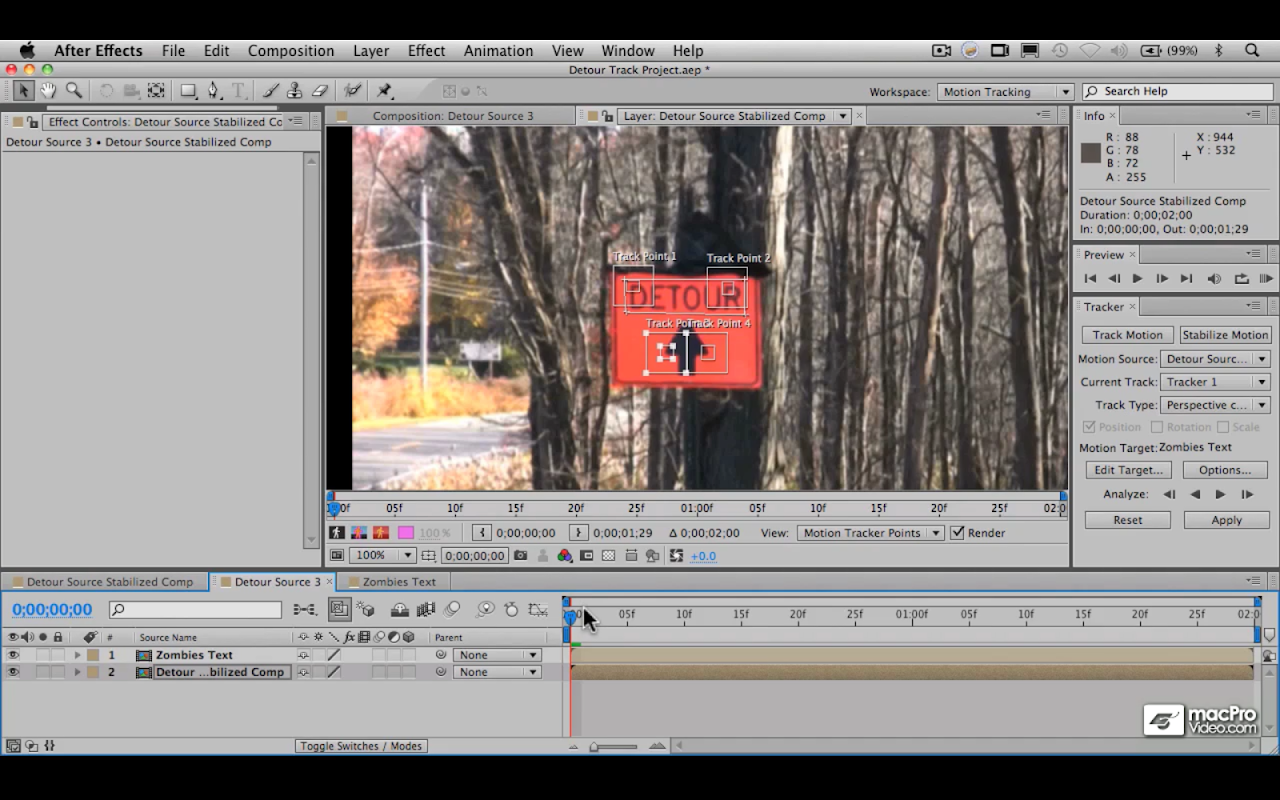This screenshot has height=800, width=1280.
Task: Select the Clone Stamp tool
Action: coord(295,91)
